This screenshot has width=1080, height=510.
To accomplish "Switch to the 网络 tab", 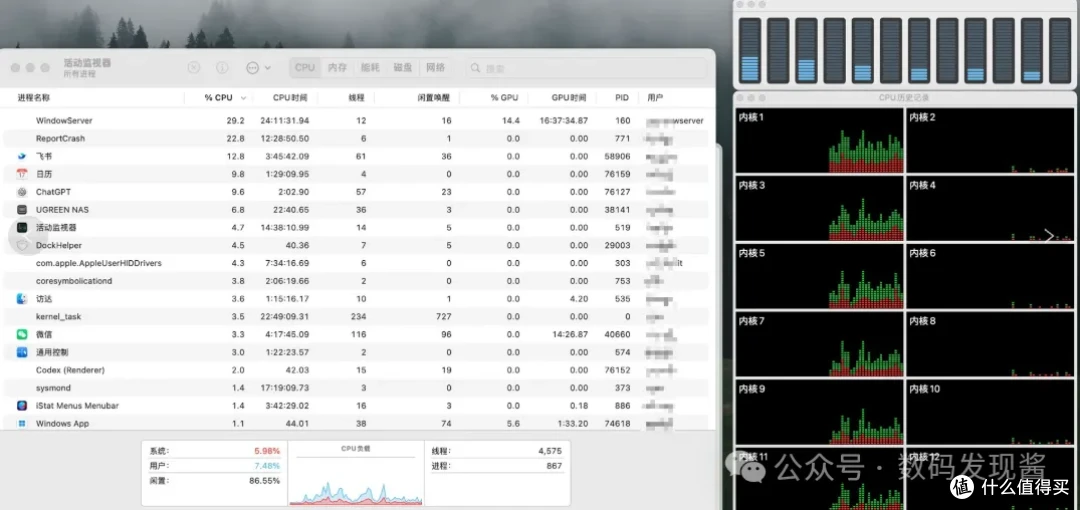I will pyautogui.click(x=435, y=68).
